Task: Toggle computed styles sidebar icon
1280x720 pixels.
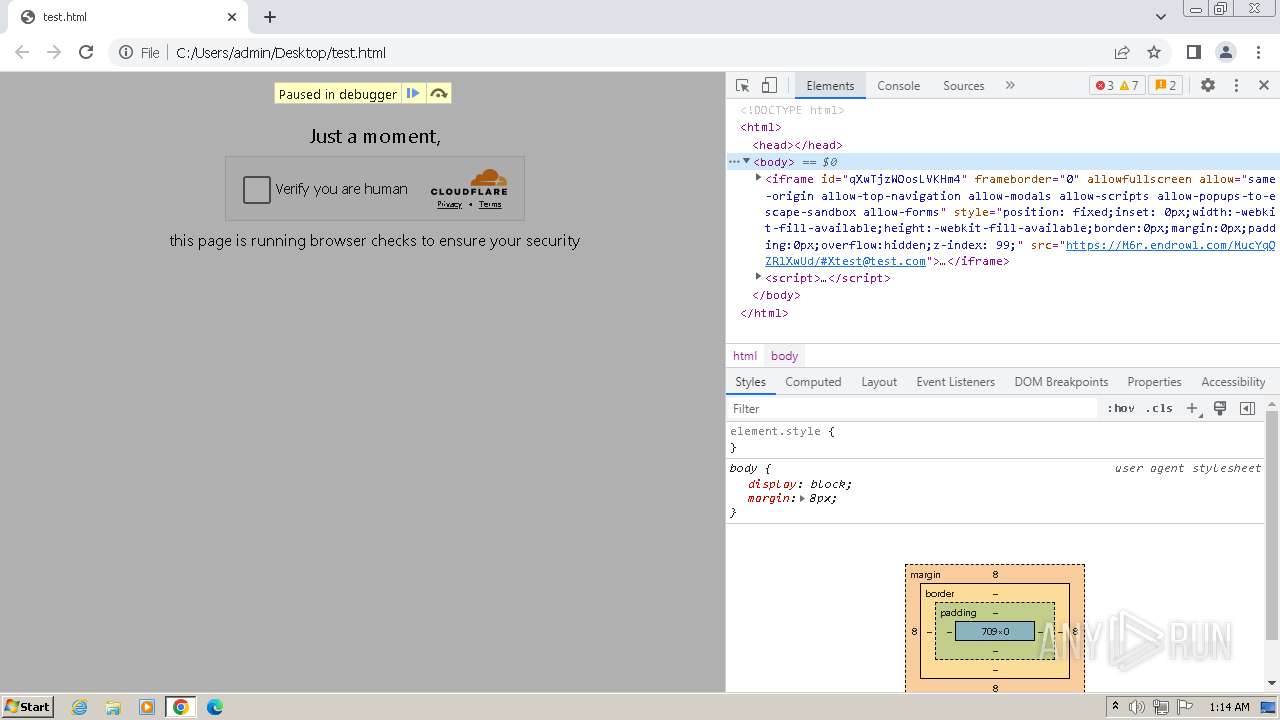Action: [1247, 408]
